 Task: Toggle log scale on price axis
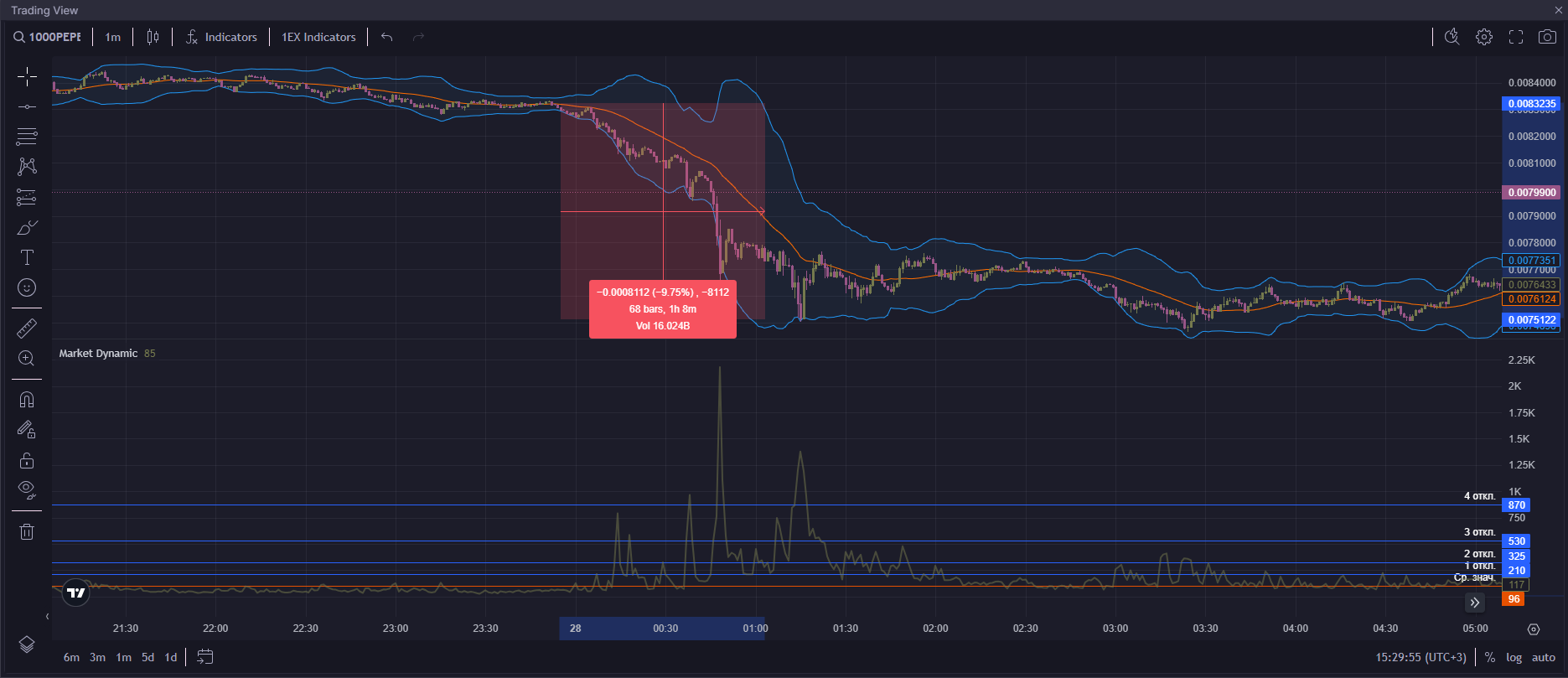click(x=1514, y=658)
